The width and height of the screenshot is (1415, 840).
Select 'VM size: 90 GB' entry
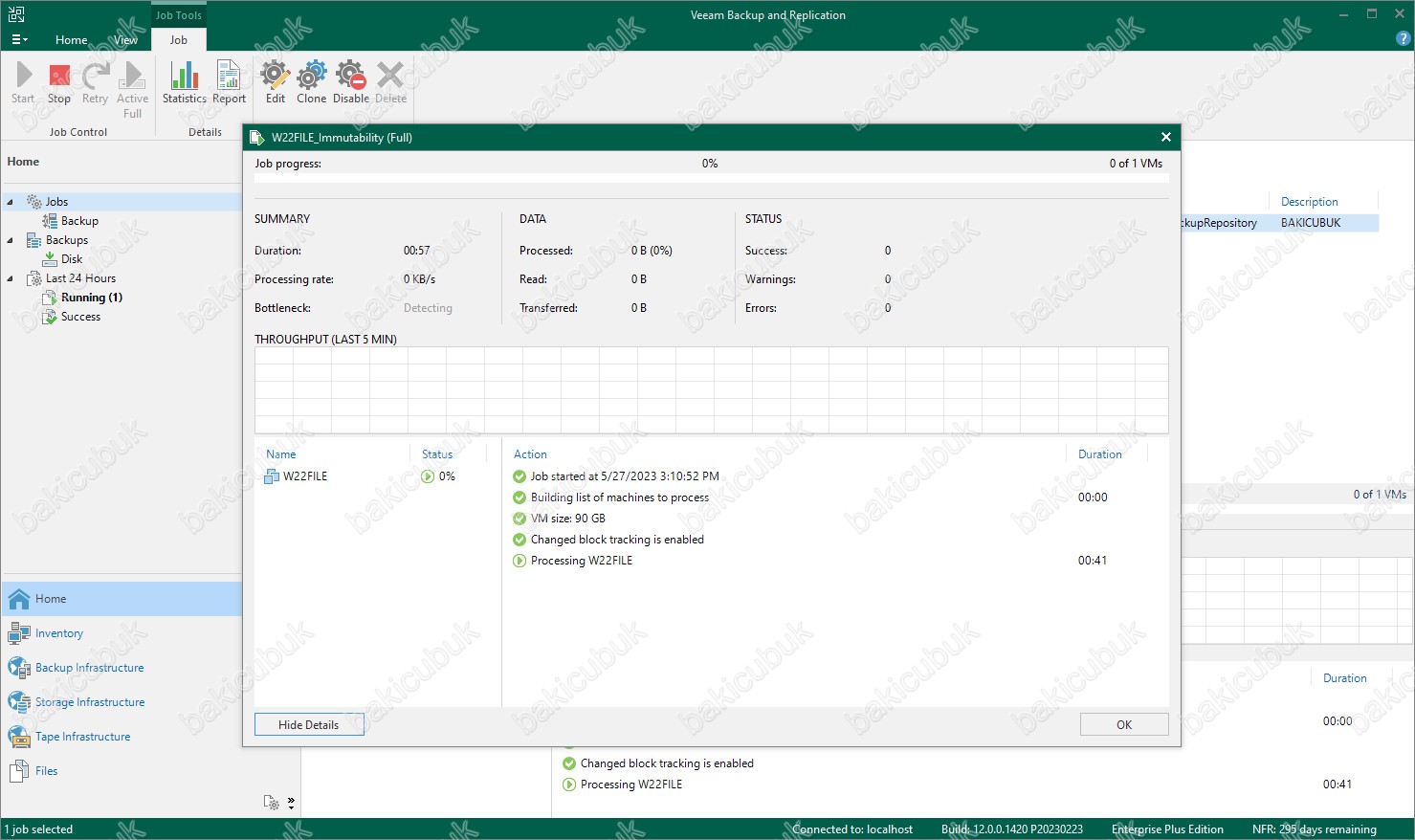click(567, 519)
